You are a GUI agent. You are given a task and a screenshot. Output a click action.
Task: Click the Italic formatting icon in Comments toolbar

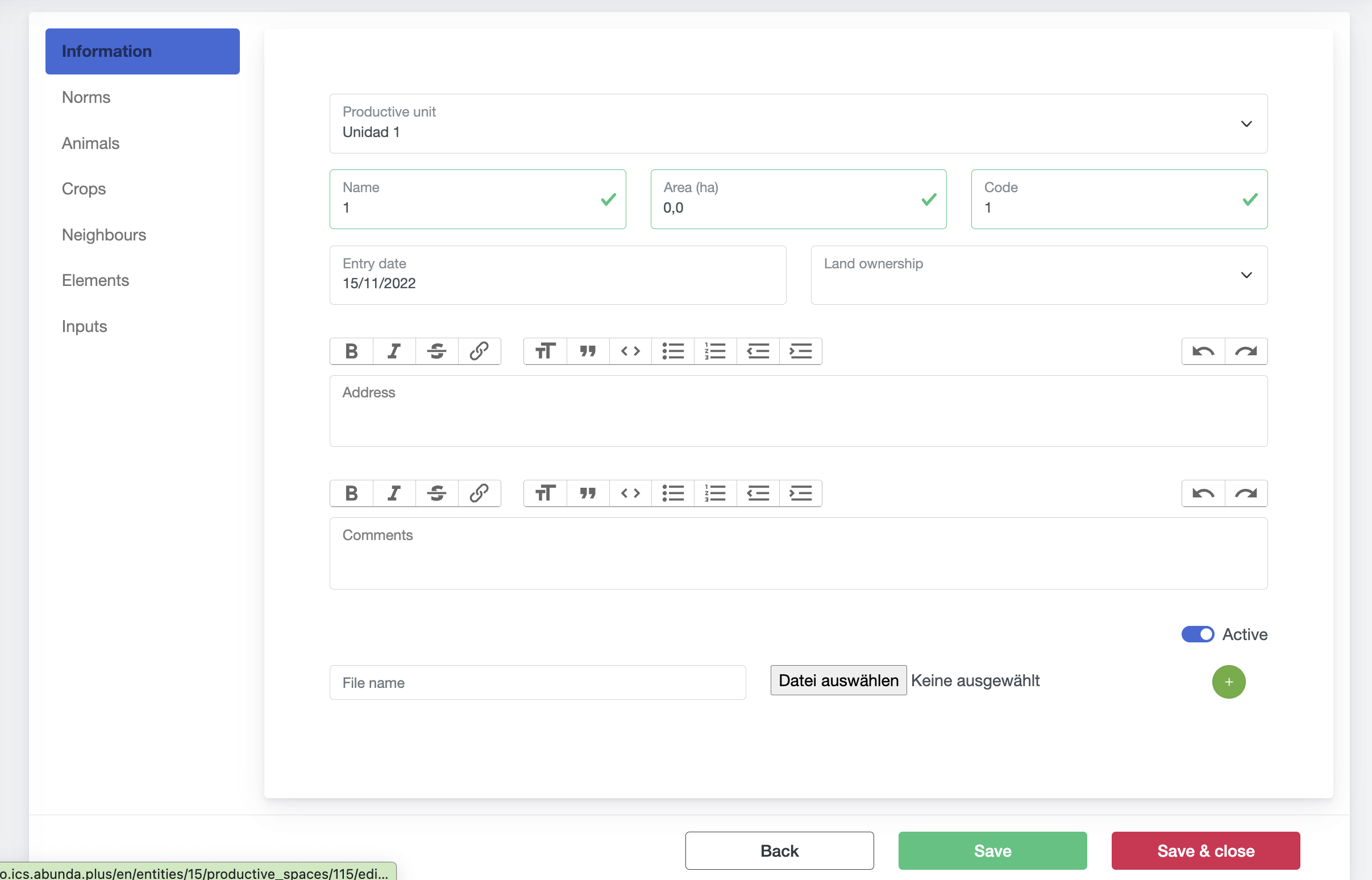[x=393, y=492]
